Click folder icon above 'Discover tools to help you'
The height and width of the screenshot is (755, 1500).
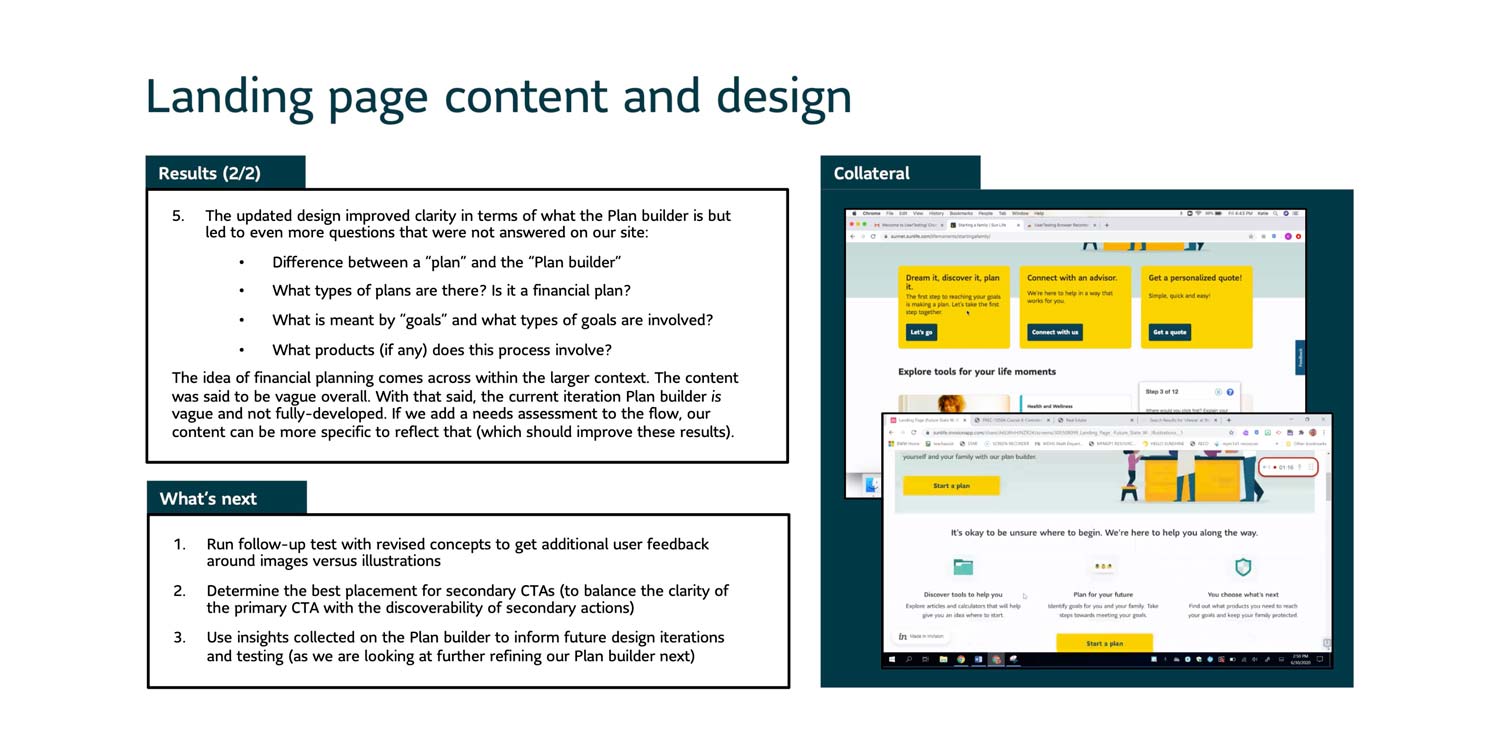point(963,567)
